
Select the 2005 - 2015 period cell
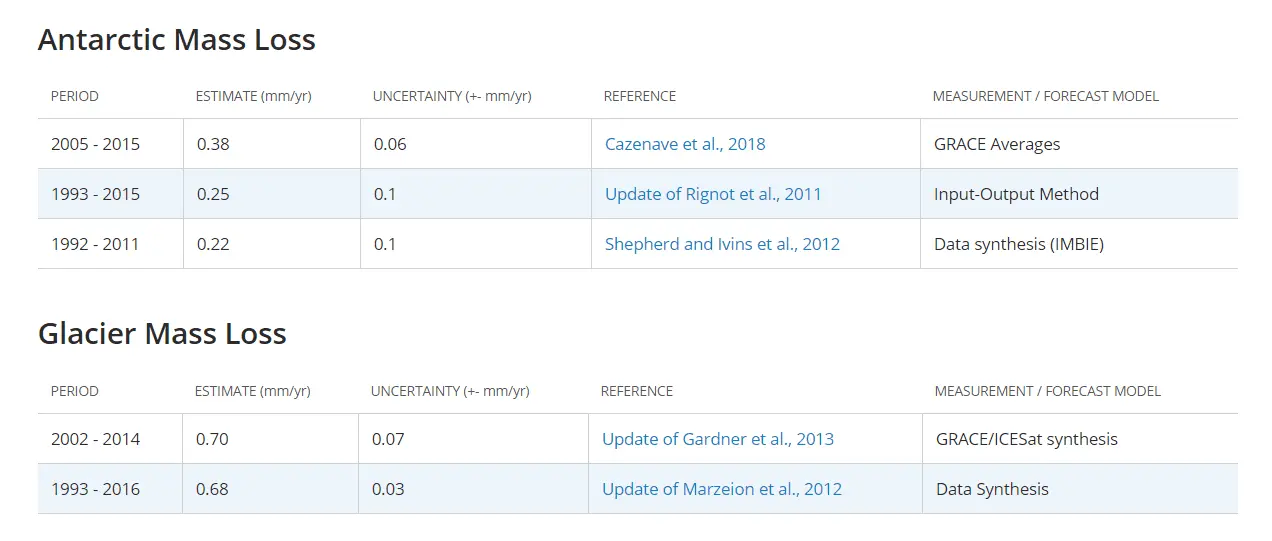point(95,144)
